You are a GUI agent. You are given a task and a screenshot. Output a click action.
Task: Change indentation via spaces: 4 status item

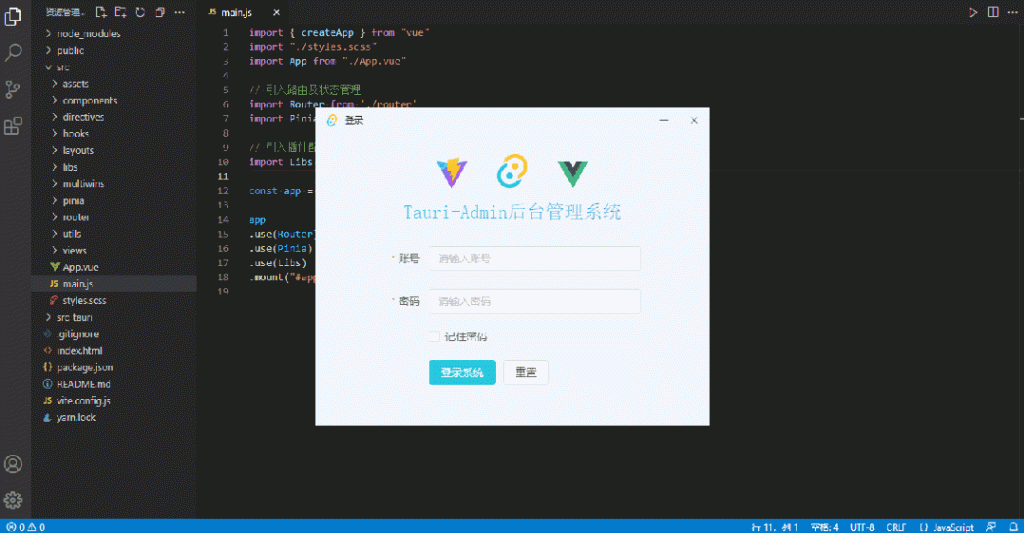tap(825, 527)
